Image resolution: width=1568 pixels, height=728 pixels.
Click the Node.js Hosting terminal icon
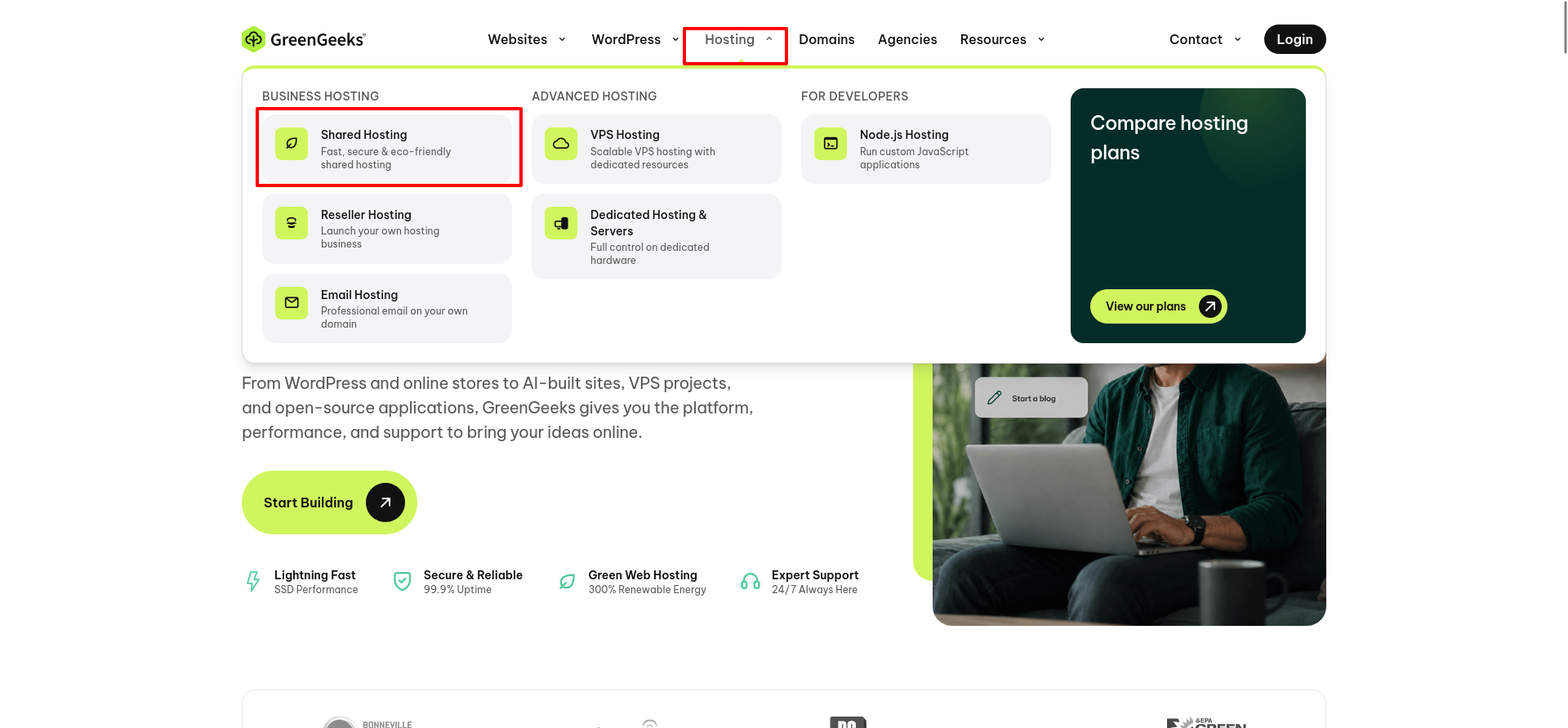(831, 144)
